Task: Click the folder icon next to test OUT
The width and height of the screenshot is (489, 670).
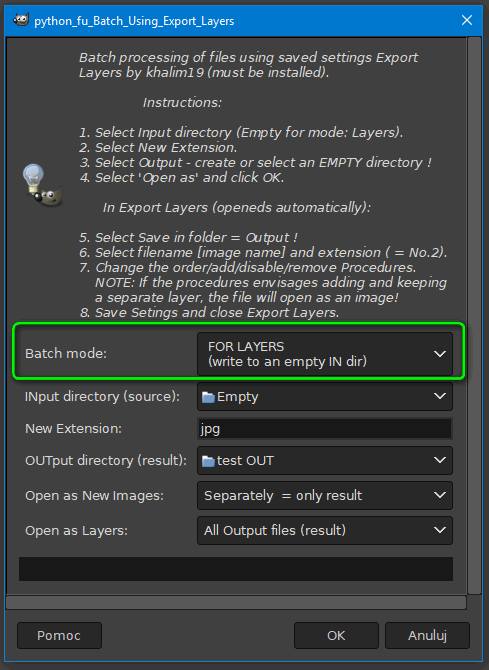Action: pyautogui.click(x=208, y=461)
